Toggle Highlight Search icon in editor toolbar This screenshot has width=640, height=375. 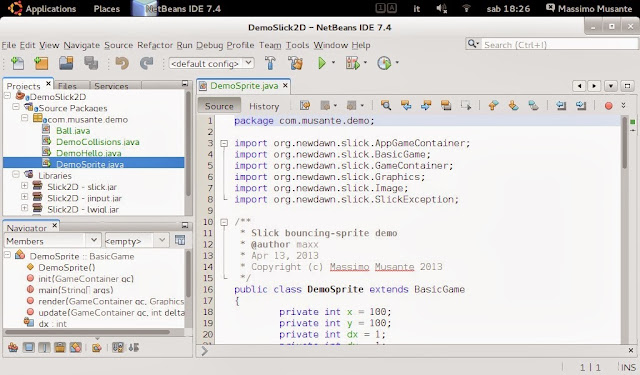pyautogui.click(x=446, y=106)
